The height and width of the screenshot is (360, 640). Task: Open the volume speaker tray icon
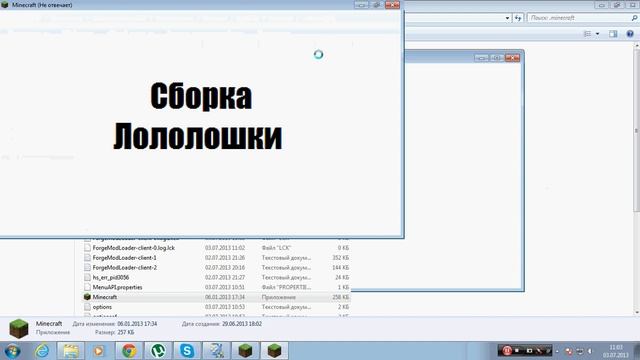pos(590,351)
